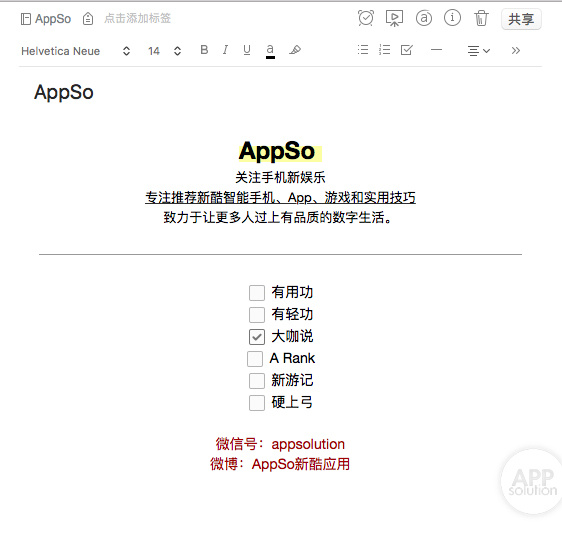Set a reminder with the alarm clock icon

tap(366, 18)
